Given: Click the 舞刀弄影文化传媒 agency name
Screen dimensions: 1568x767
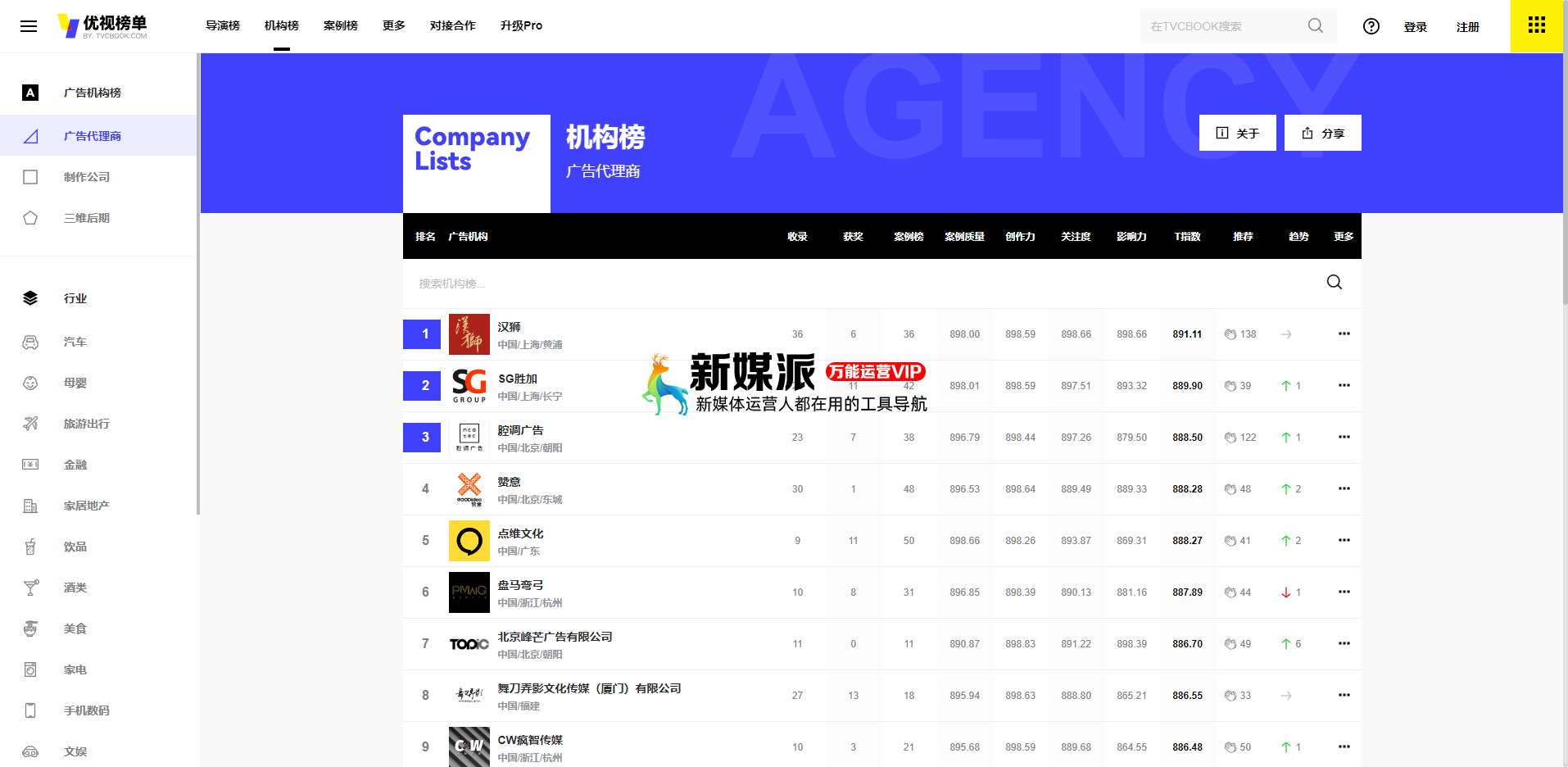Looking at the screenshot, I should click(x=590, y=688).
